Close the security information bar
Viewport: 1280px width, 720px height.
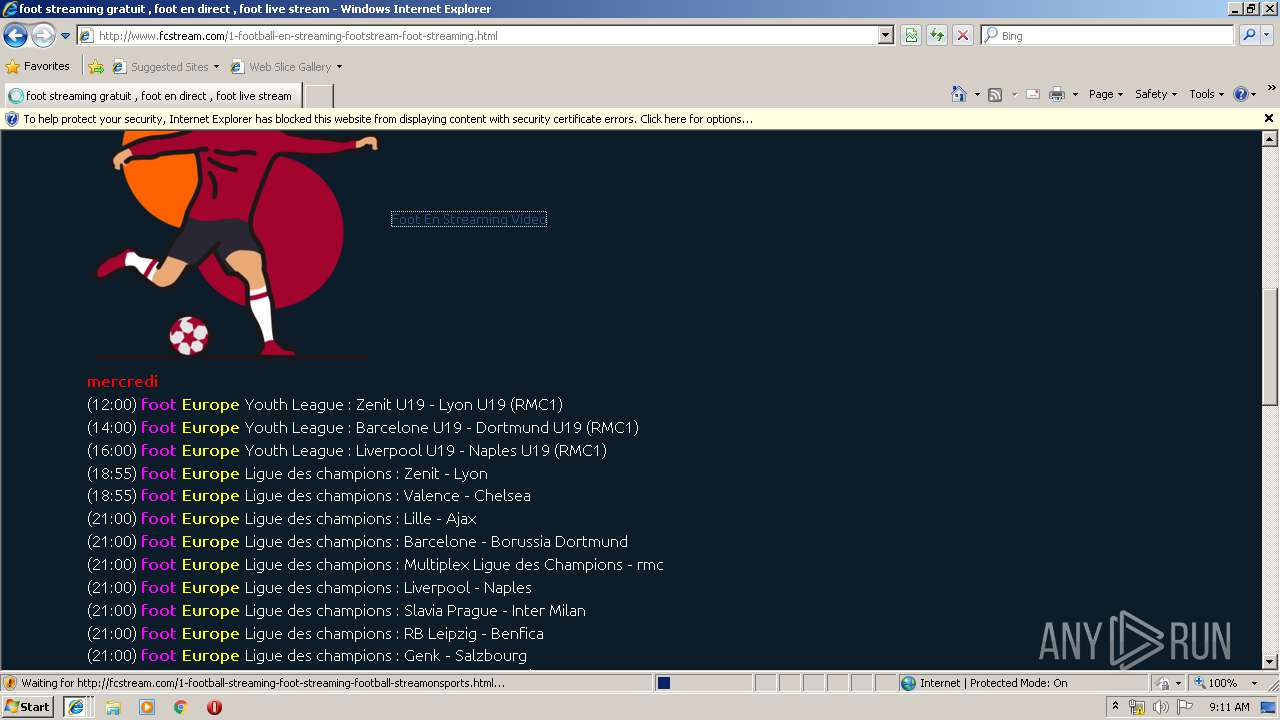tap(1269, 118)
